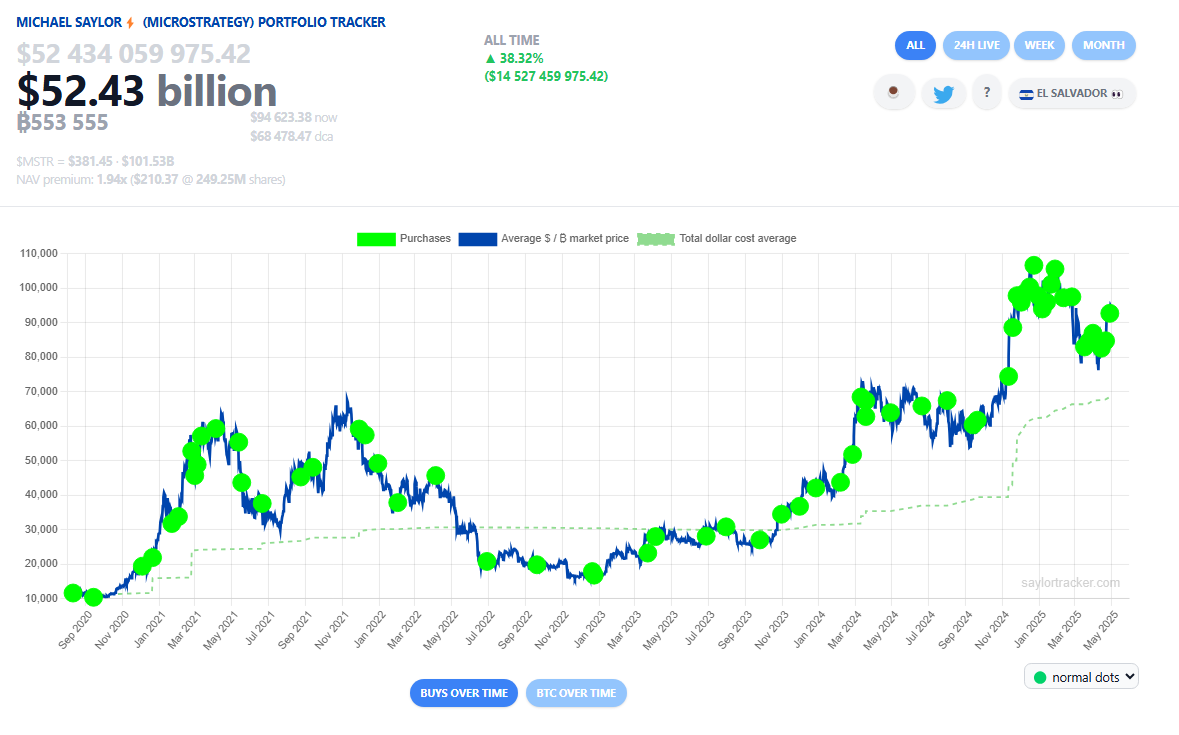Show the BTC OVER TIME chart
This screenshot has width=1179, height=735.
[x=576, y=693]
